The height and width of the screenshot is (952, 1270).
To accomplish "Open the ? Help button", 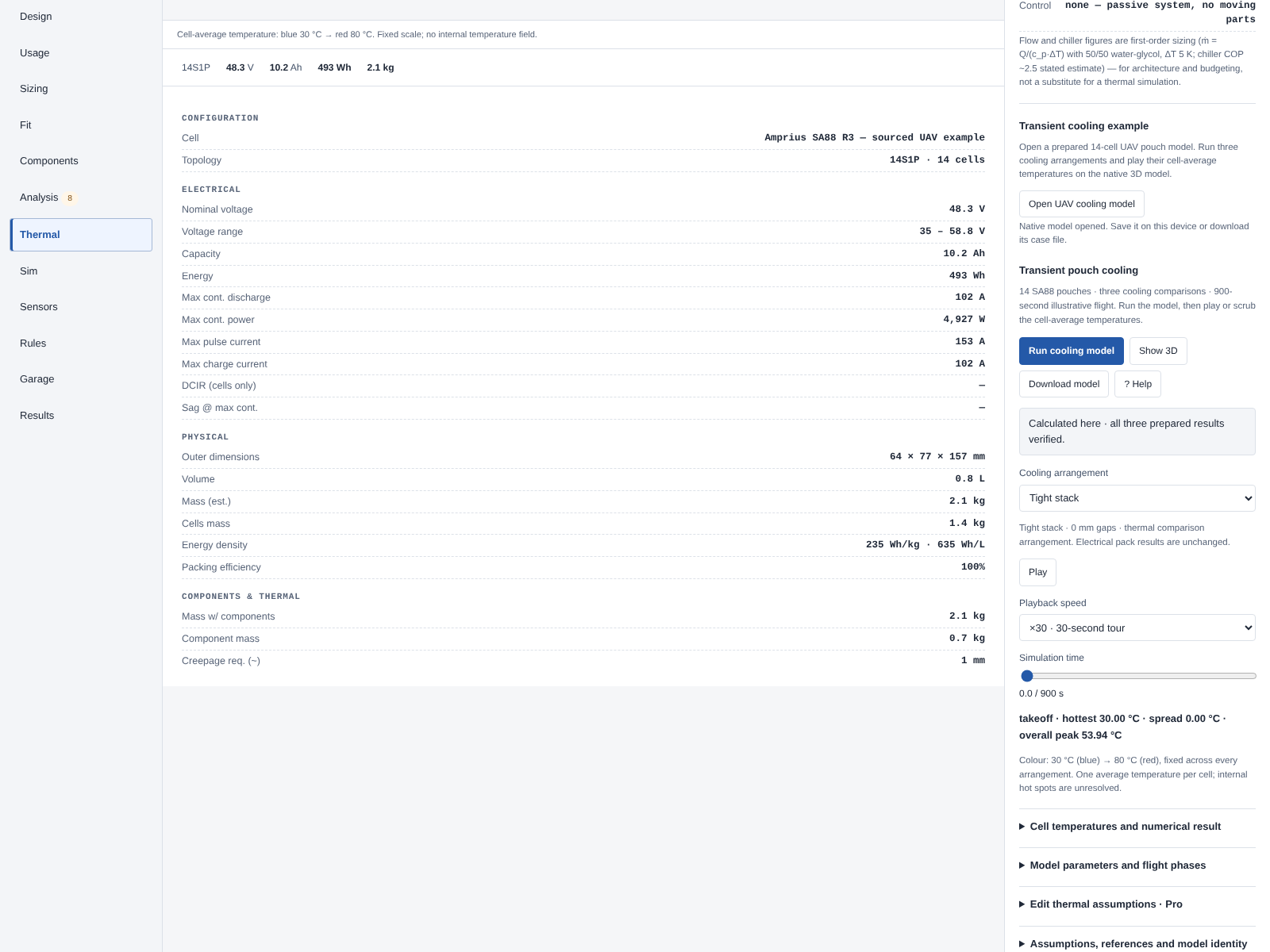I will coord(1137,384).
